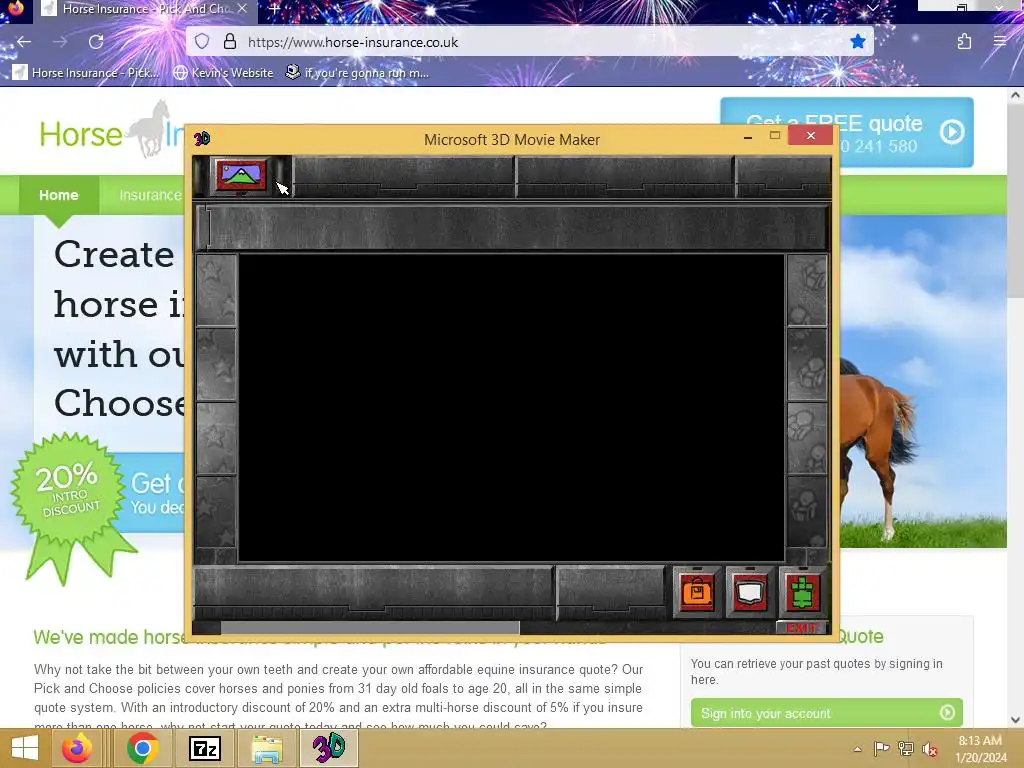Viewport: 1024px width, 768px height.
Task: Open the Firefox hamburger menu
Action: [x=1000, y=42]
